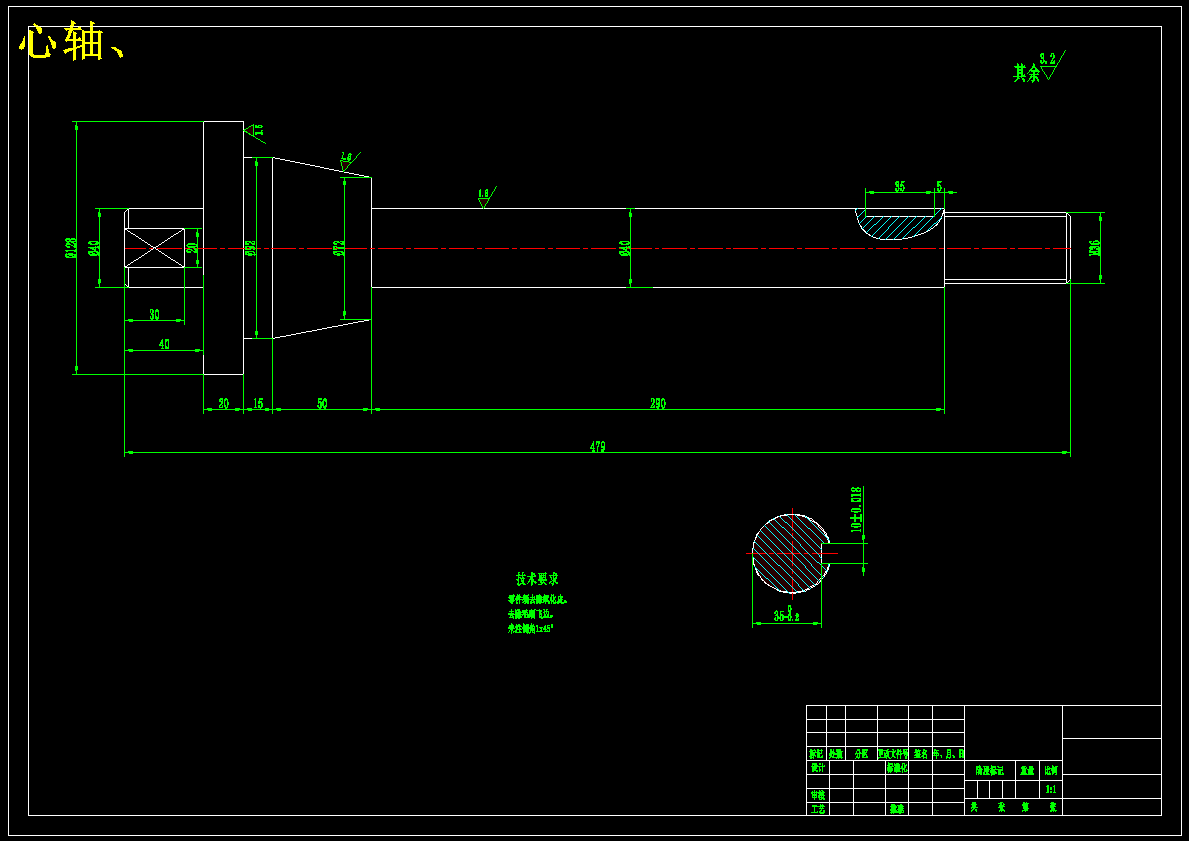Screen dimensions: 1189x841
Task: Select the 设计 title block cell
Action: click(x=817, y=767)
